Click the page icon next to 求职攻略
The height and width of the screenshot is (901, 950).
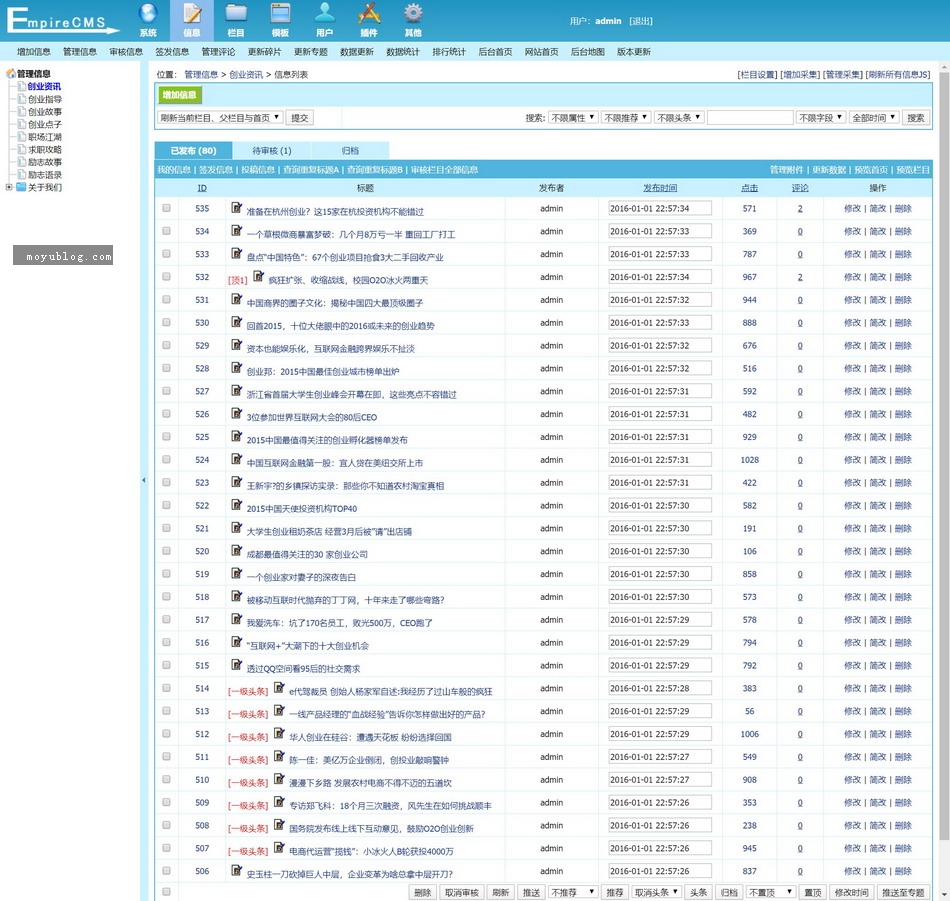(22, 149)
